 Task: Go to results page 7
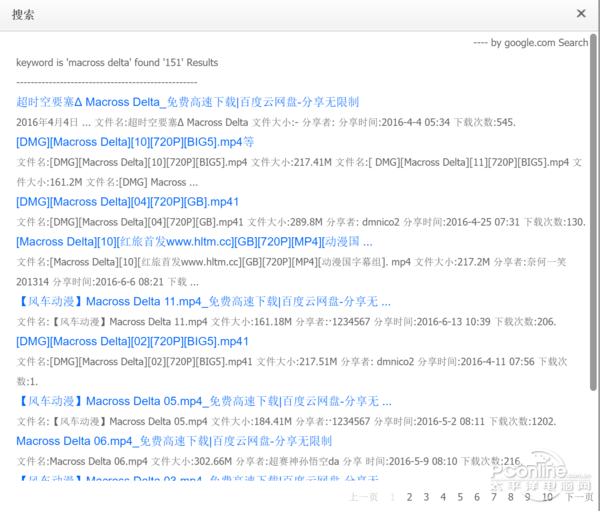pos(494,497)
